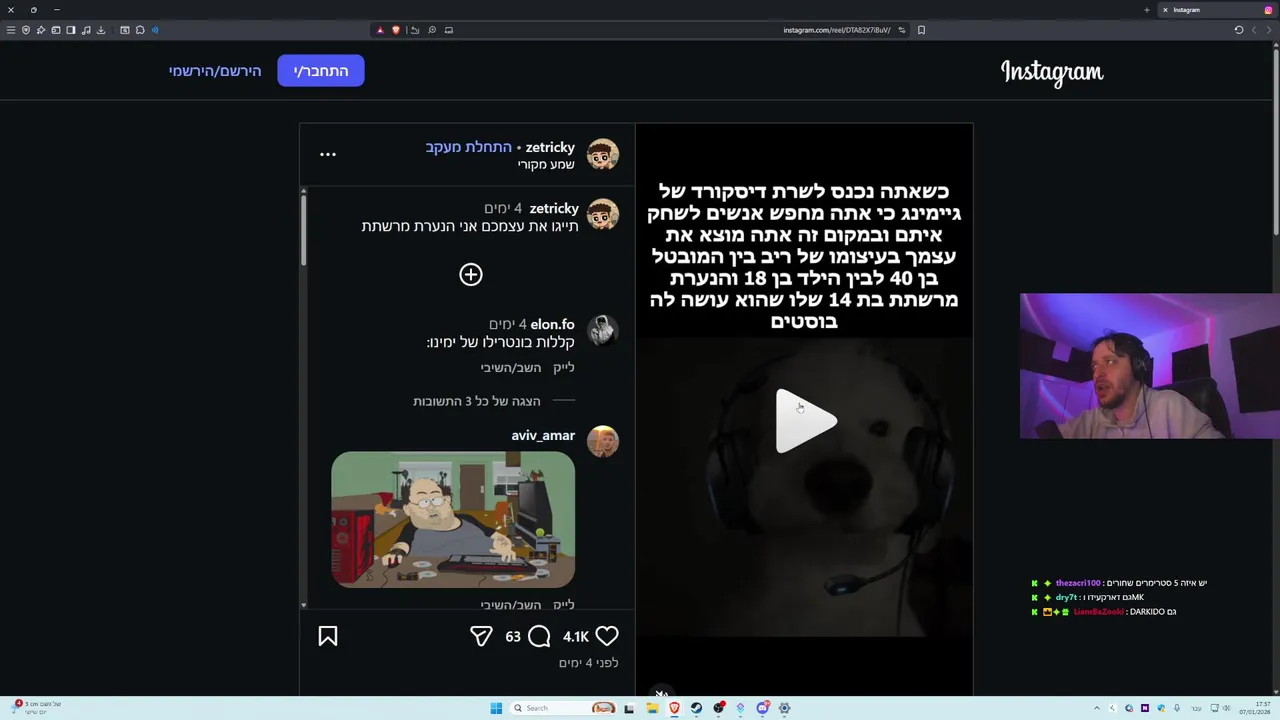Click the לפני 4 ימים timestamp
This screenshot has width=1280, height=720.
(588, 663)
